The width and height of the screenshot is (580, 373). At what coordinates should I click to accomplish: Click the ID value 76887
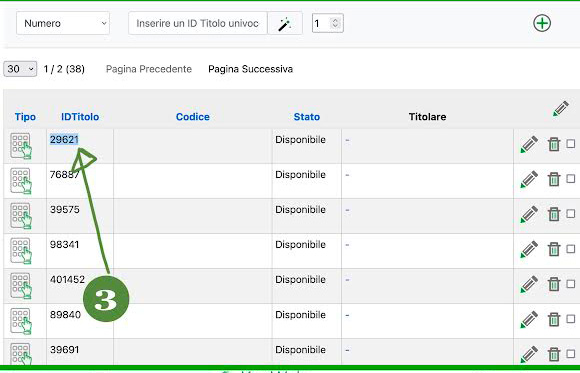(64, 174)
